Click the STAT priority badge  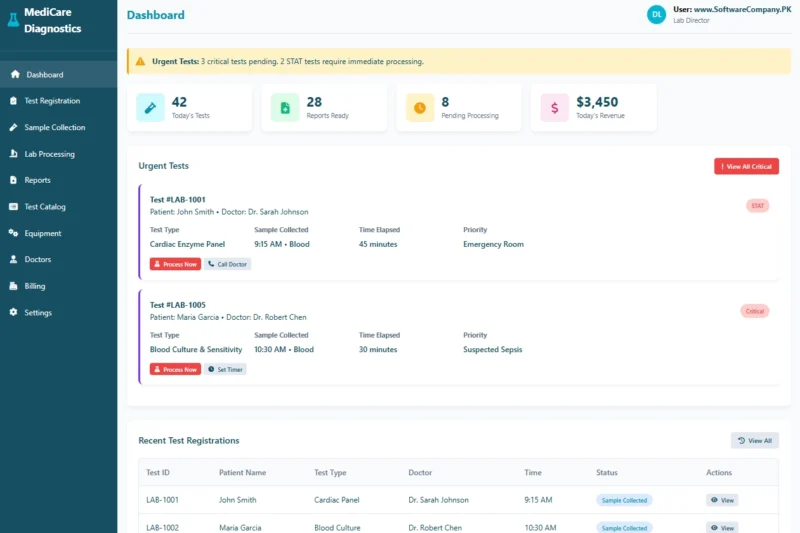click(758, 206)
